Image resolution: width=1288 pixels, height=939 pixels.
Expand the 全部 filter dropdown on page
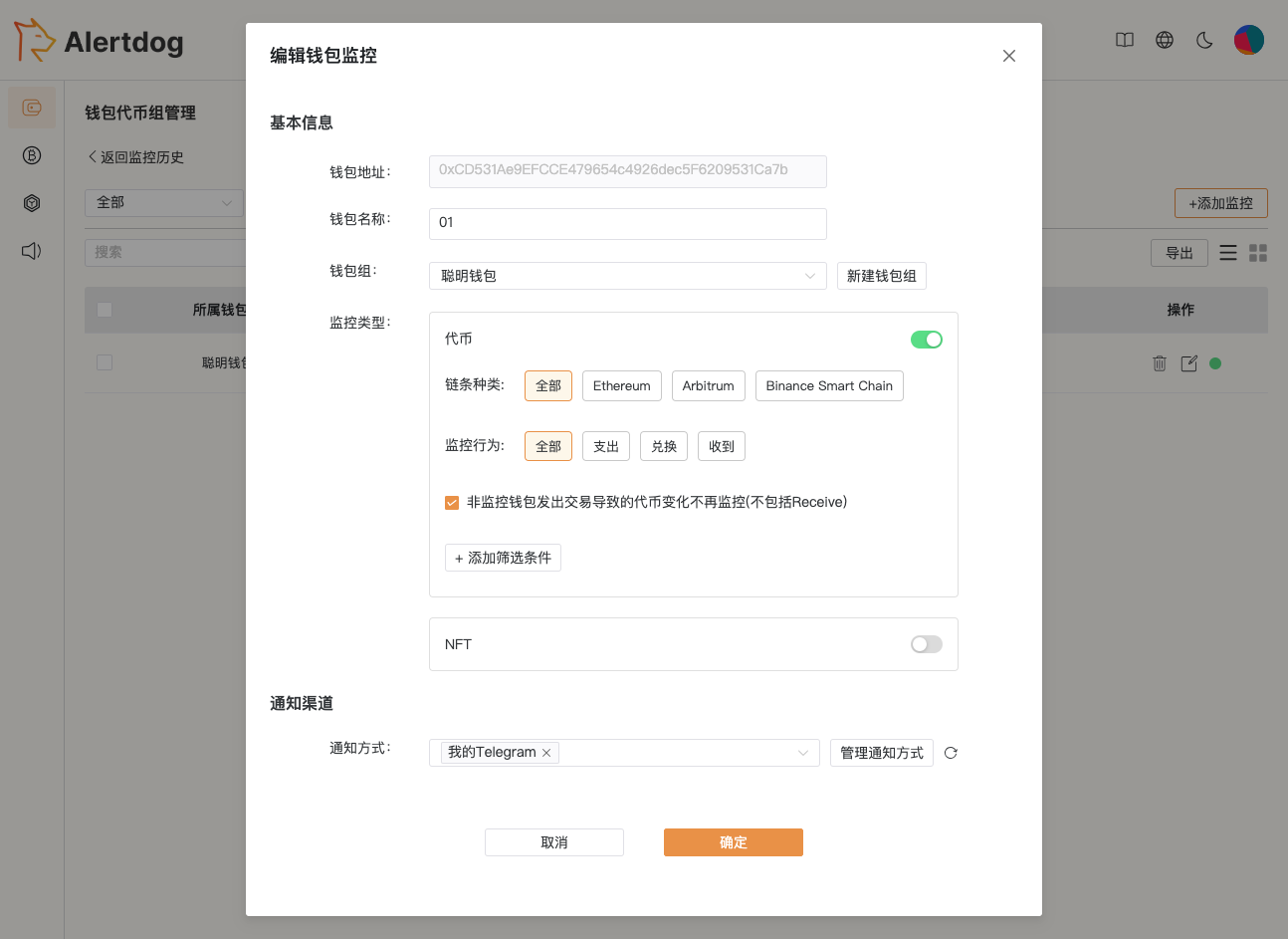(x=163, y=203)
